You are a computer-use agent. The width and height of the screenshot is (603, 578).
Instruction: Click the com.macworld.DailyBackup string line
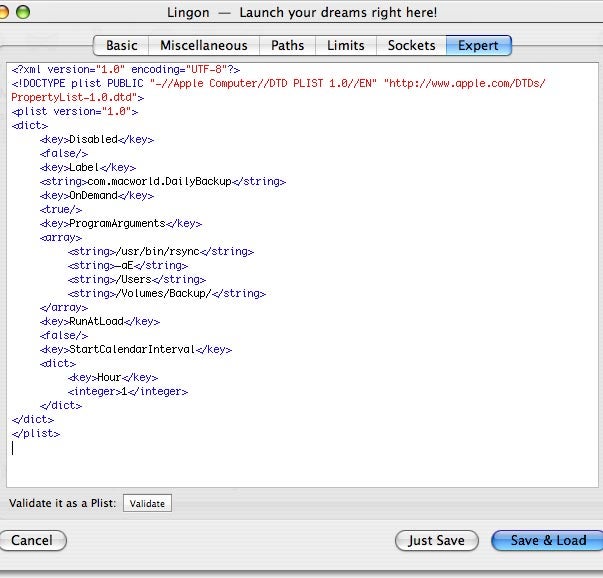tap(163, 182)
